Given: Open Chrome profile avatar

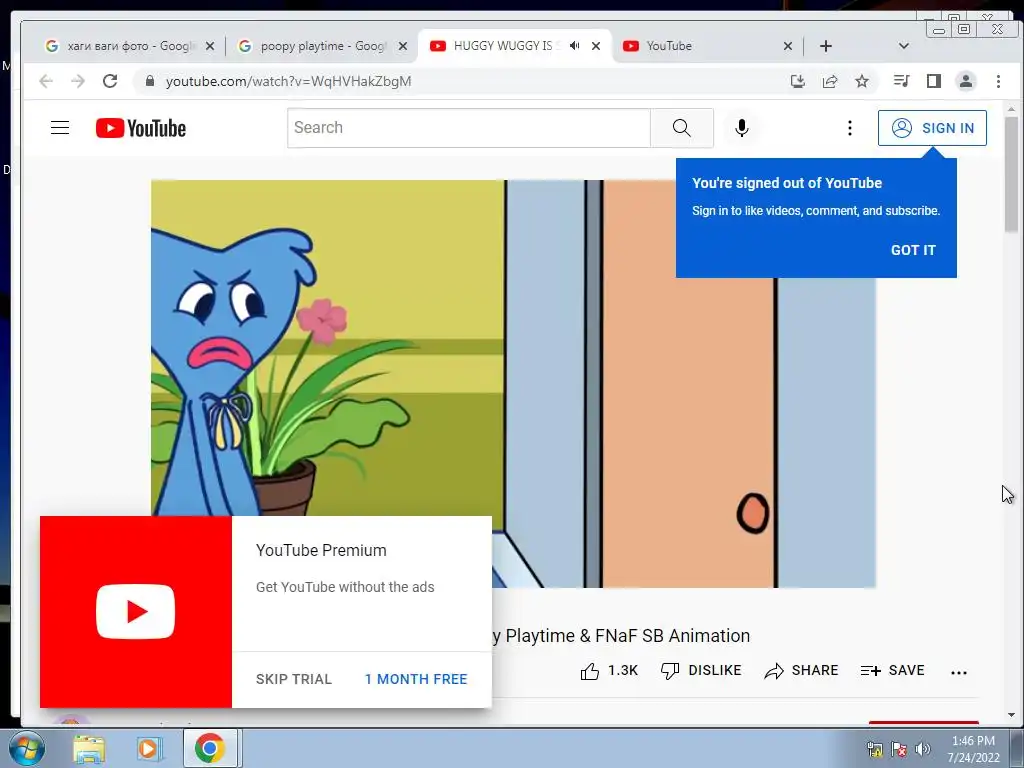Looking at the screenshot, I should click(965, 81).
